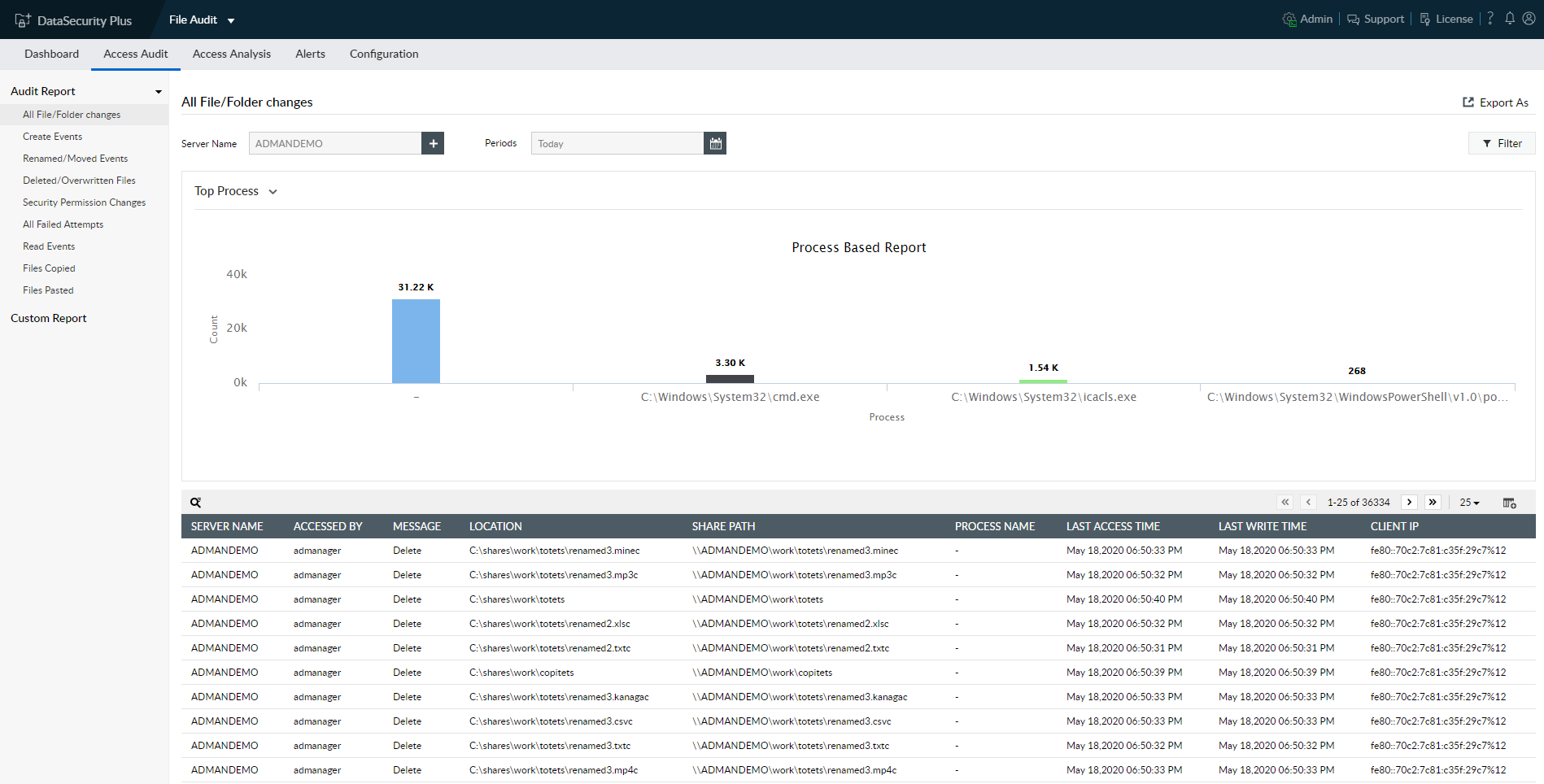This screenshot has height=784, width=1544.
Task: Open the Periods calendar picker icon
Action: coord(715,143)
